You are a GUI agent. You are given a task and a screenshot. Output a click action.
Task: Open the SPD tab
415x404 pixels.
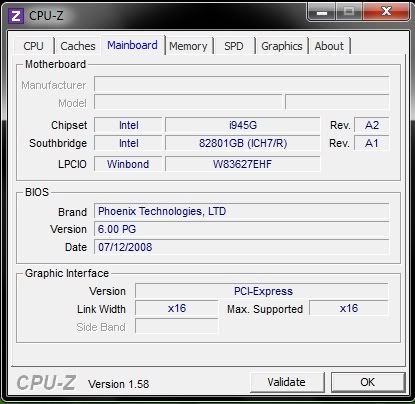click(x=234, y=46)
